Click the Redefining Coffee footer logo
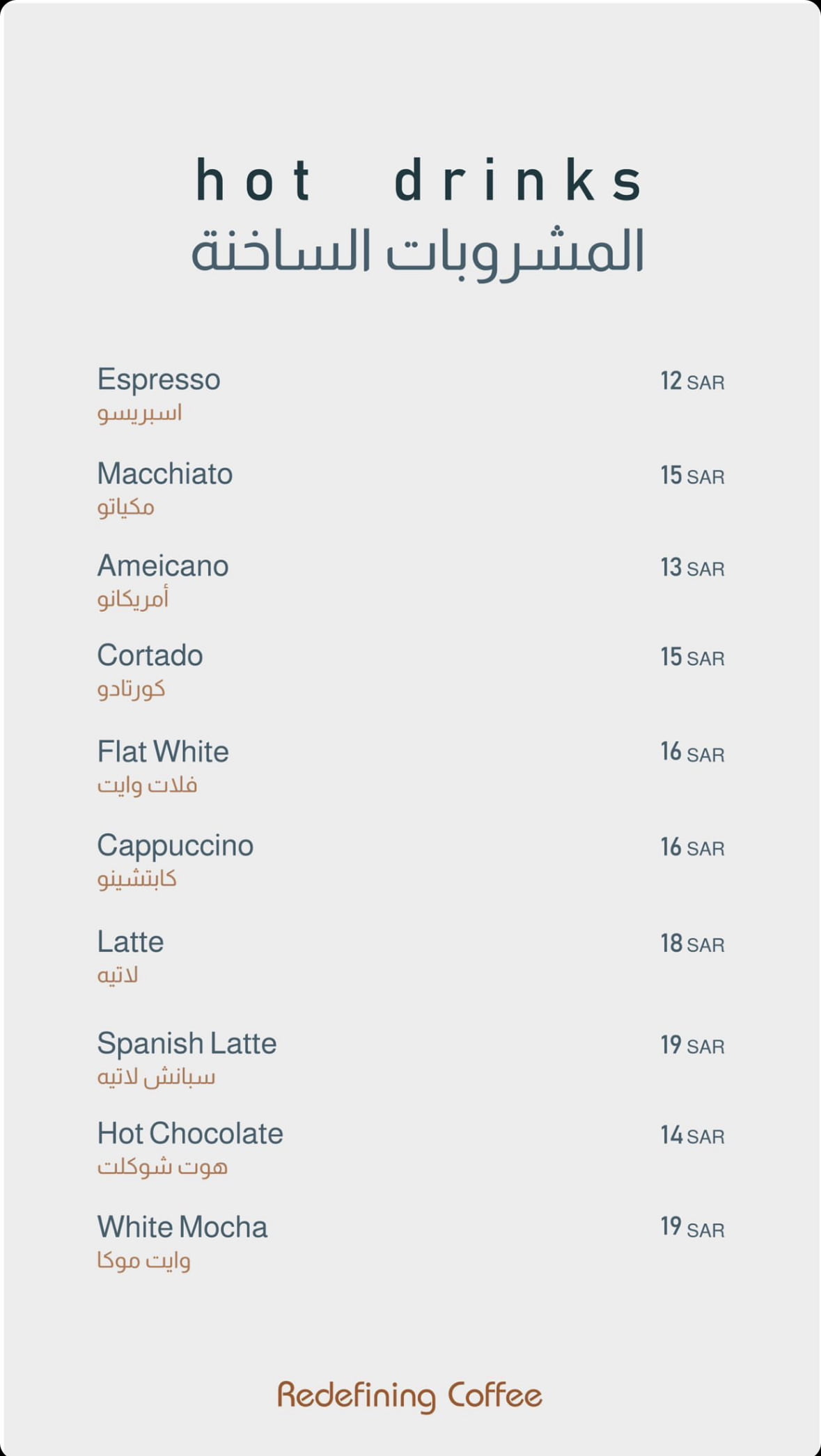 pos(410,1395)
